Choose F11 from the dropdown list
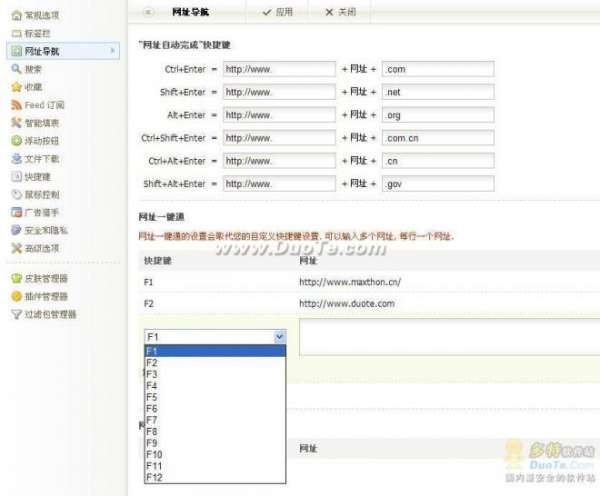 215,466
